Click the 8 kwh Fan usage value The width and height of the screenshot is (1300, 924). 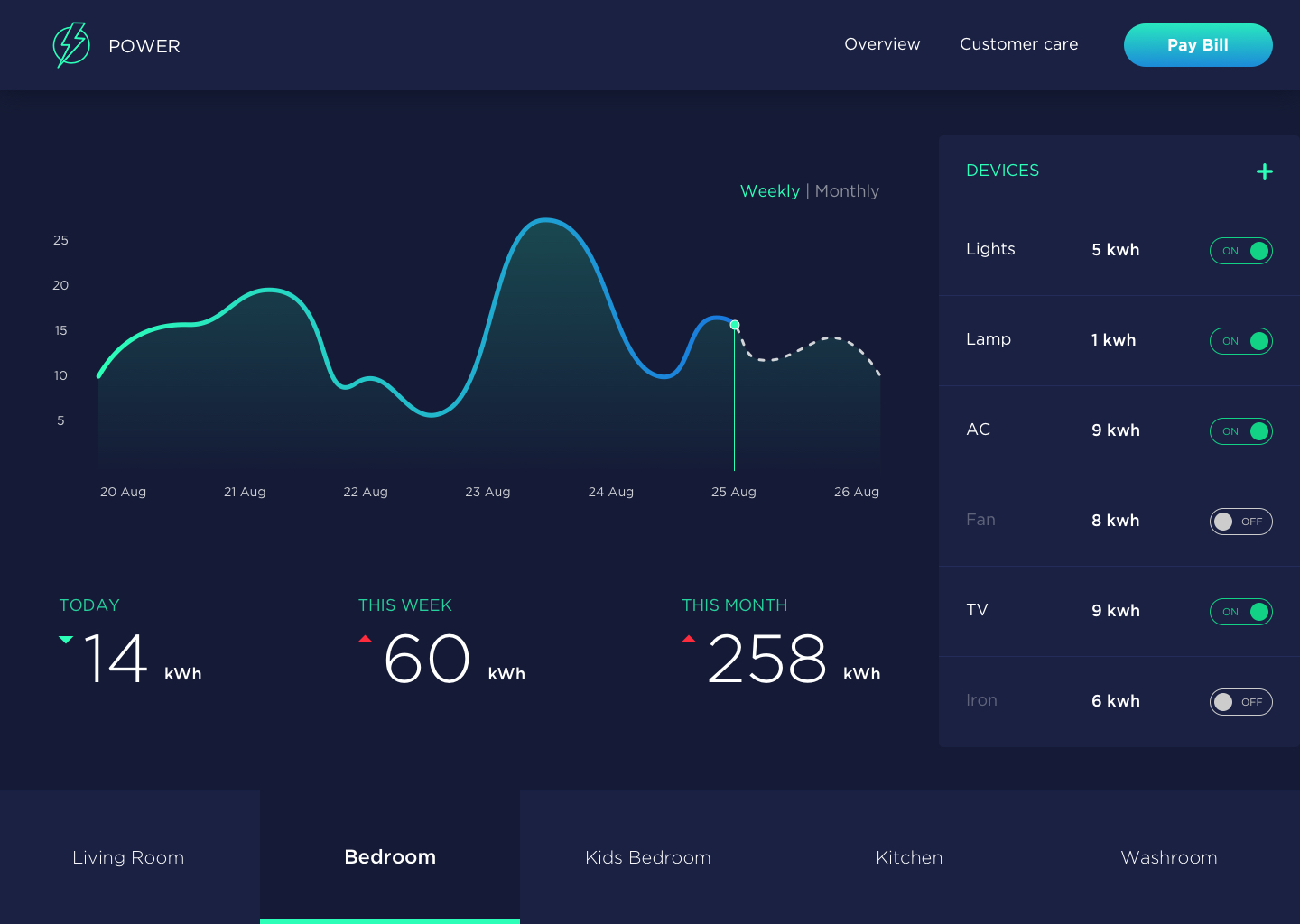pyautogui.click(x=1116, y=521)
